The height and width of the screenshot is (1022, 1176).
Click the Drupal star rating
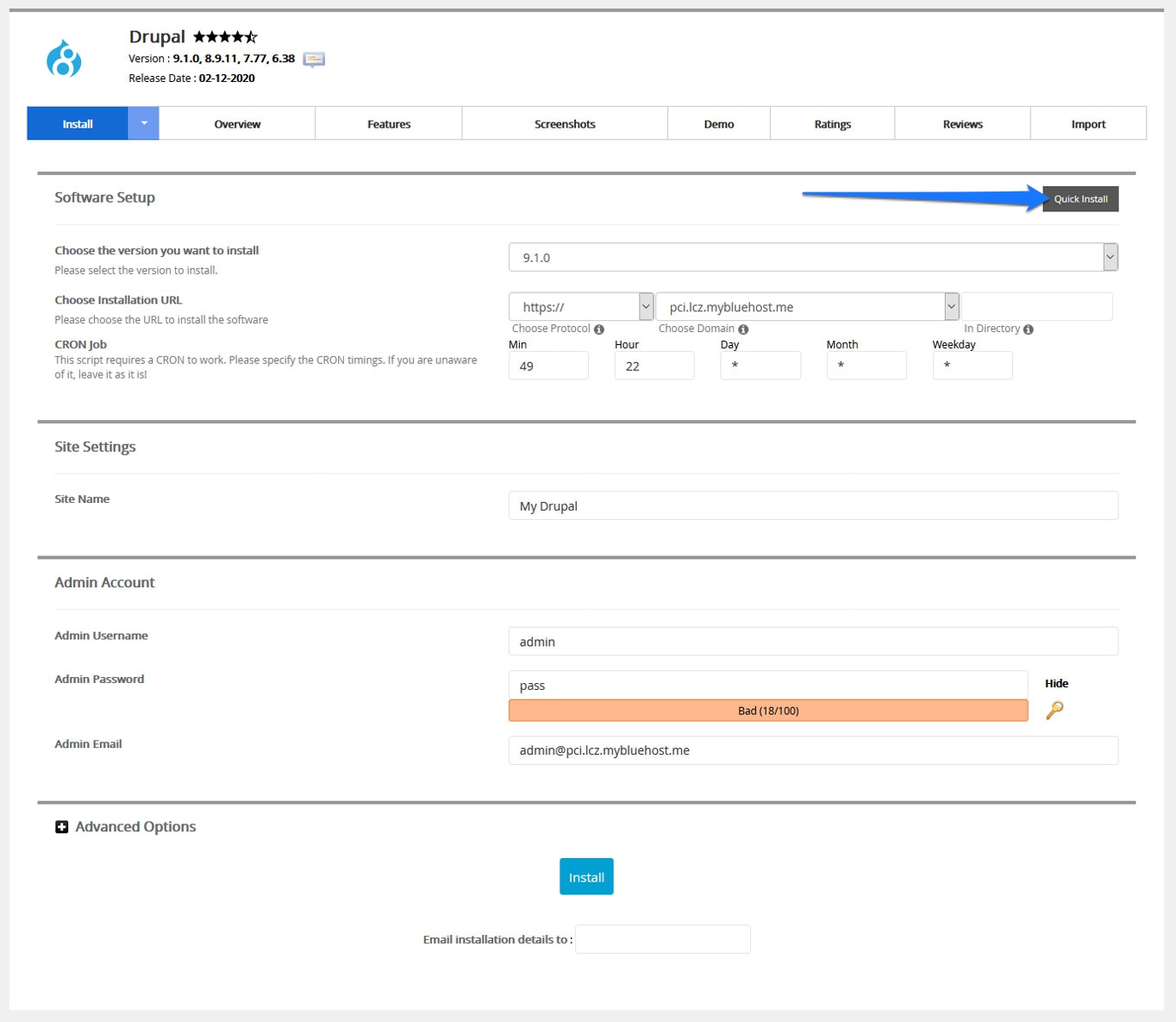[x=225, y=37]
